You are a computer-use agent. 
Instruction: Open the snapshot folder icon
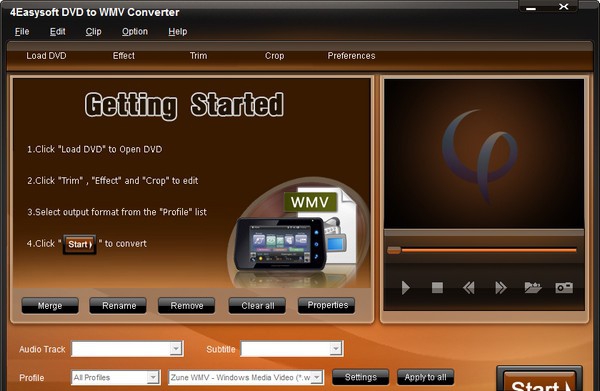[533, 287]
